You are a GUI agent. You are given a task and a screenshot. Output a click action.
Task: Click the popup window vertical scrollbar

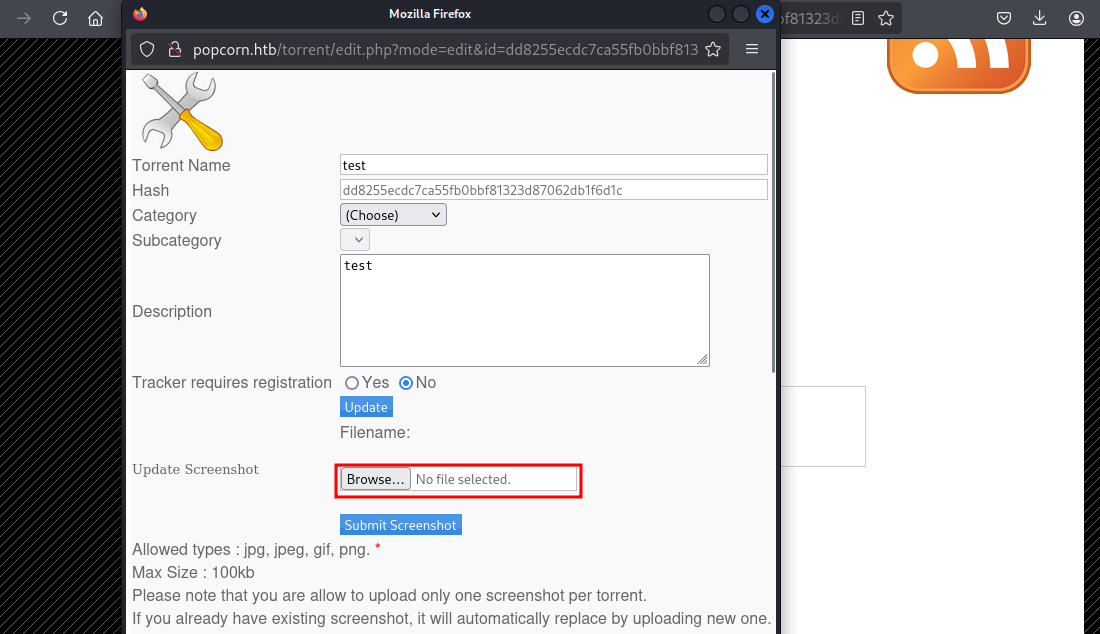point(774,220)
